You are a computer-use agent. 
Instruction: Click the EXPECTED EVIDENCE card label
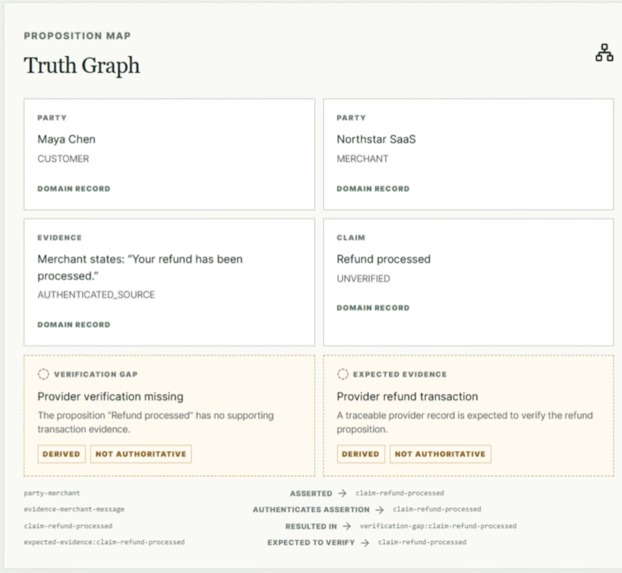[400, 374]
